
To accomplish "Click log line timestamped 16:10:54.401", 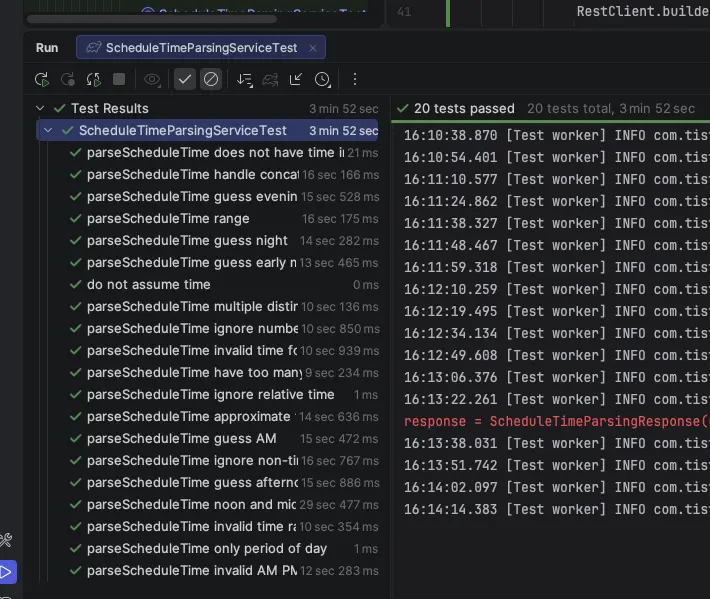I will click(556, 158).
